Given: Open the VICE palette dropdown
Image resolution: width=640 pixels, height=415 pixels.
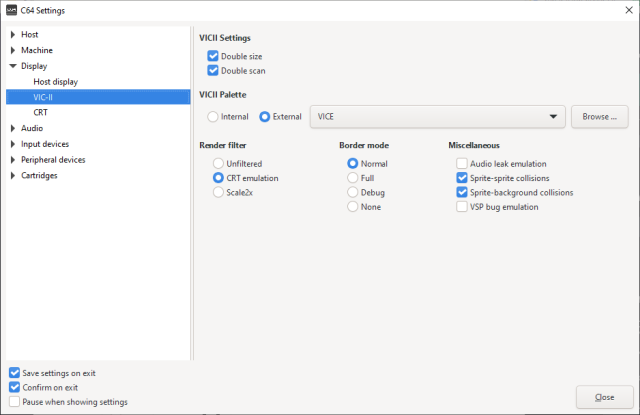Looking at the screenshot, I should pyautogui.click(x=438, y=117).
